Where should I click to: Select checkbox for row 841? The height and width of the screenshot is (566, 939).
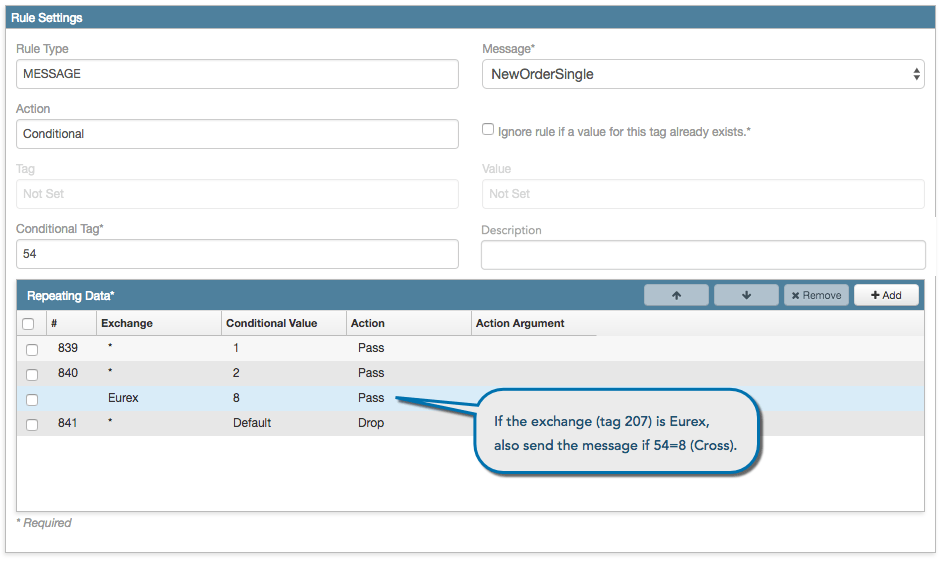coord(32,425)
